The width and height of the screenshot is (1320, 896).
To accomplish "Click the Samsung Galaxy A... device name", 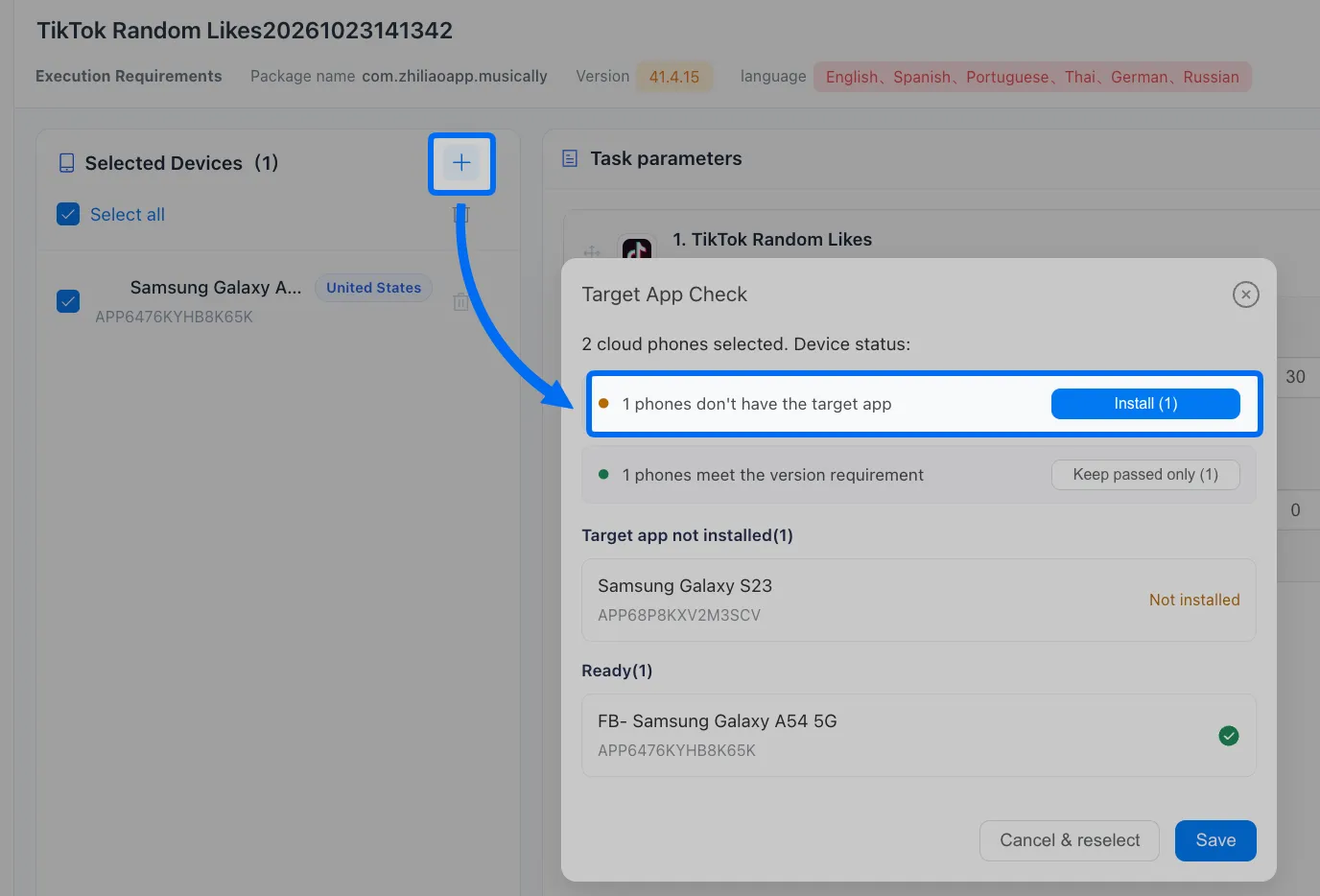I will [216, 288].
